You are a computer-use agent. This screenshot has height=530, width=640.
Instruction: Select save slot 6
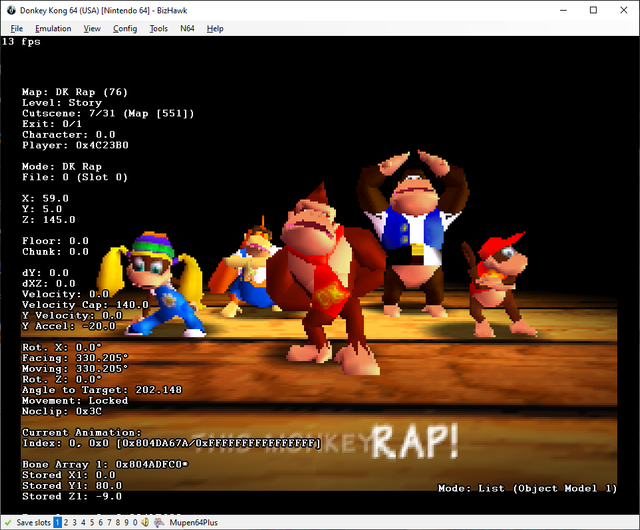click(x=100, y=522)
